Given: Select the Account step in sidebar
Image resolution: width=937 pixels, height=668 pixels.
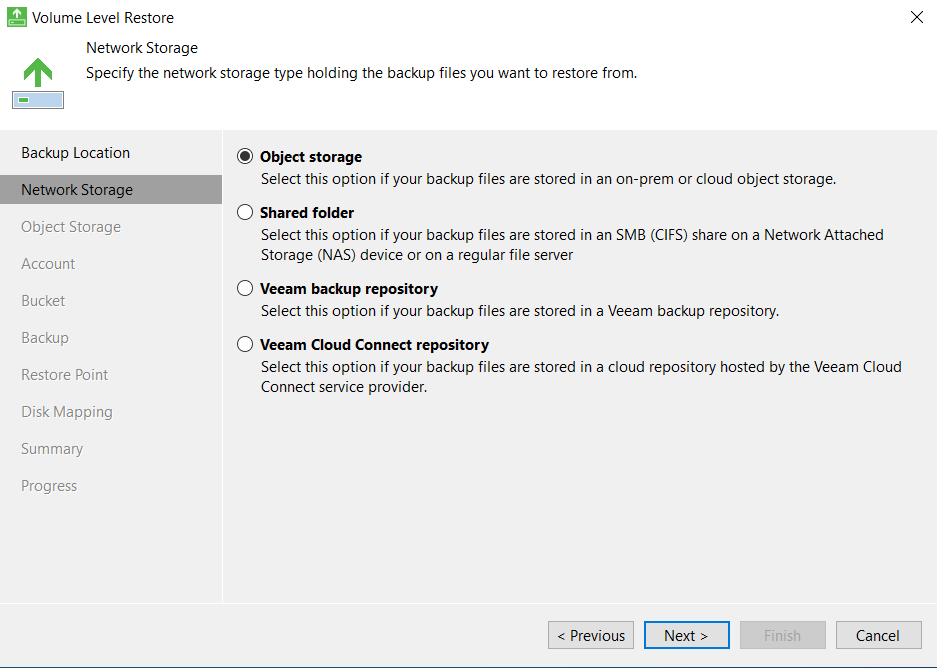Looking at the screenshot, I should [48, 264].
